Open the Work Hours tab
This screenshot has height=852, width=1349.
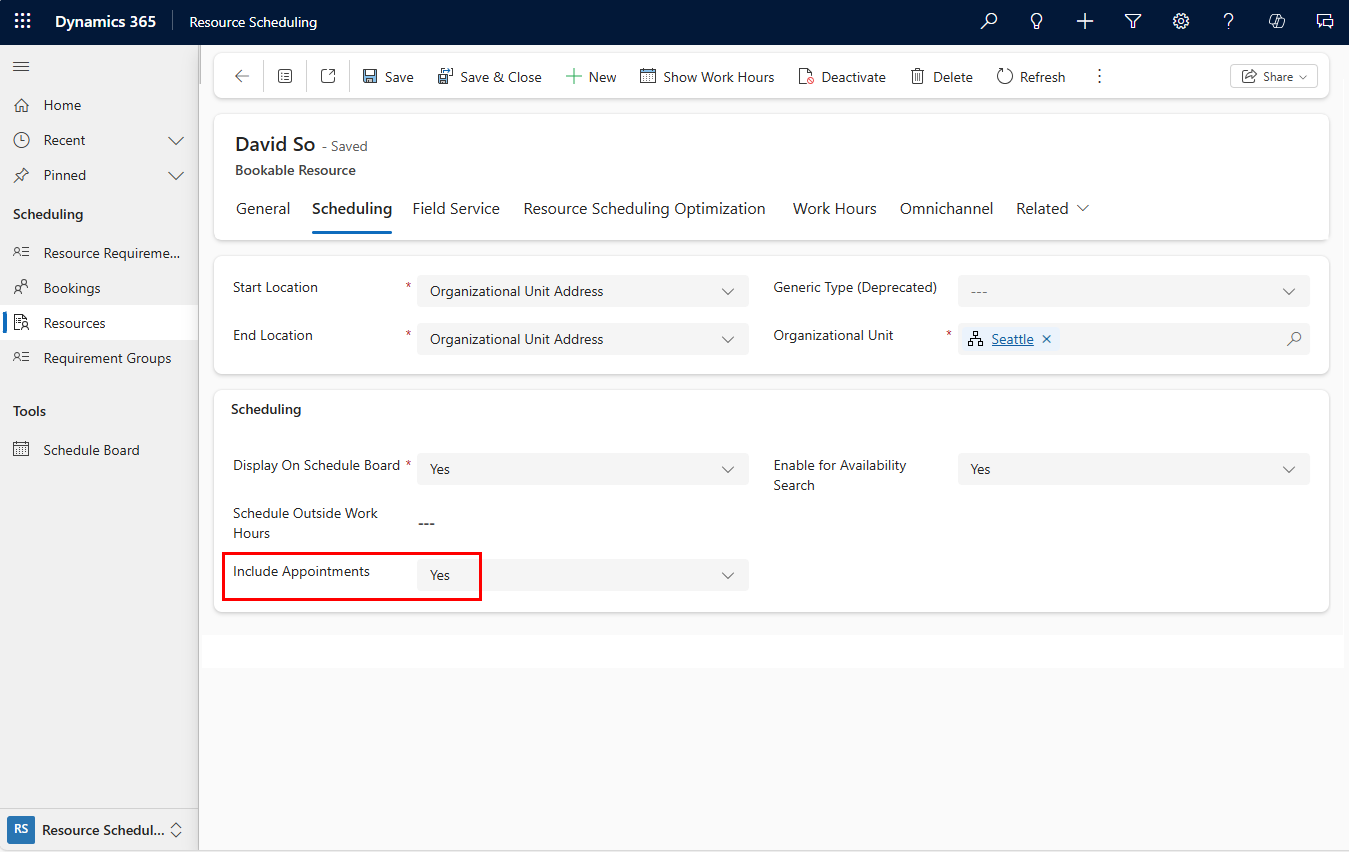click(834, 208)
